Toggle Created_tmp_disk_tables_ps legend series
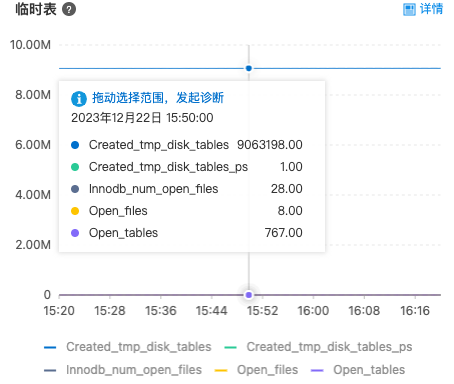The height and width of the screenshot is (384, 454). [x=318, y=347]
